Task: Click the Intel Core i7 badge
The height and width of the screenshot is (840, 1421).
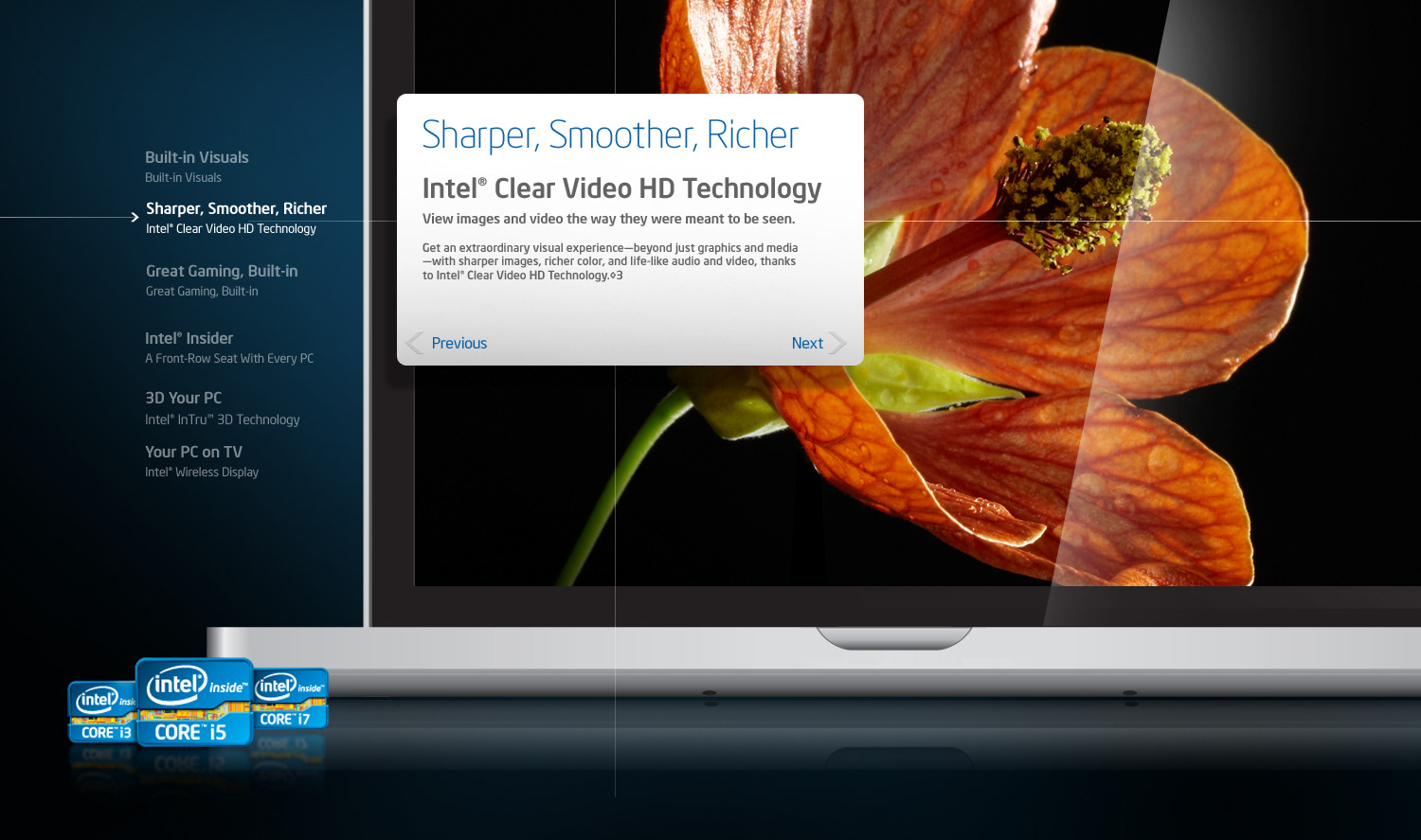Action: 293,700
